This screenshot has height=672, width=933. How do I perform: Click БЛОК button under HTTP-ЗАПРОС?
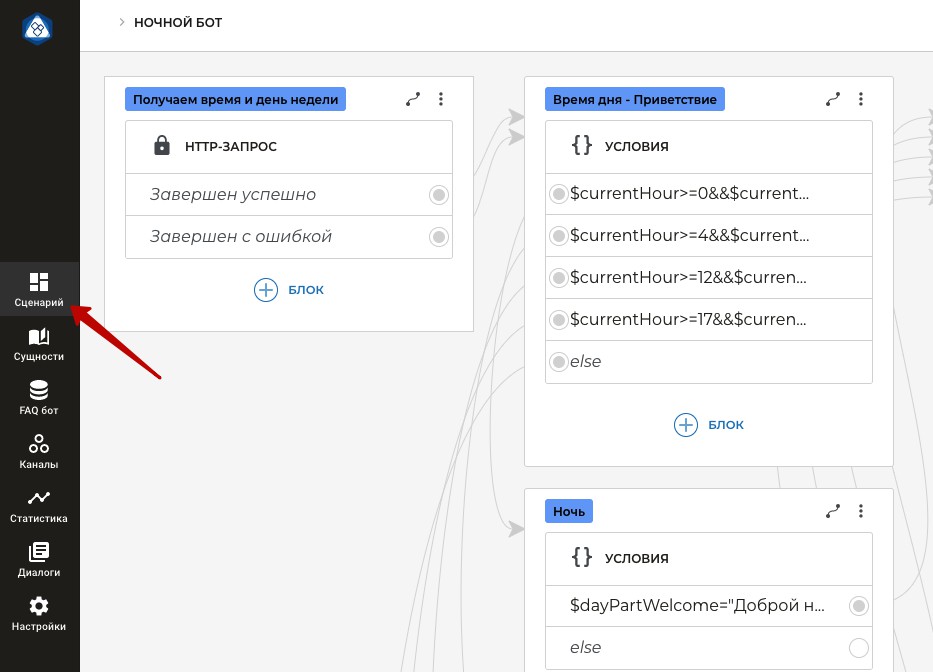289,290
